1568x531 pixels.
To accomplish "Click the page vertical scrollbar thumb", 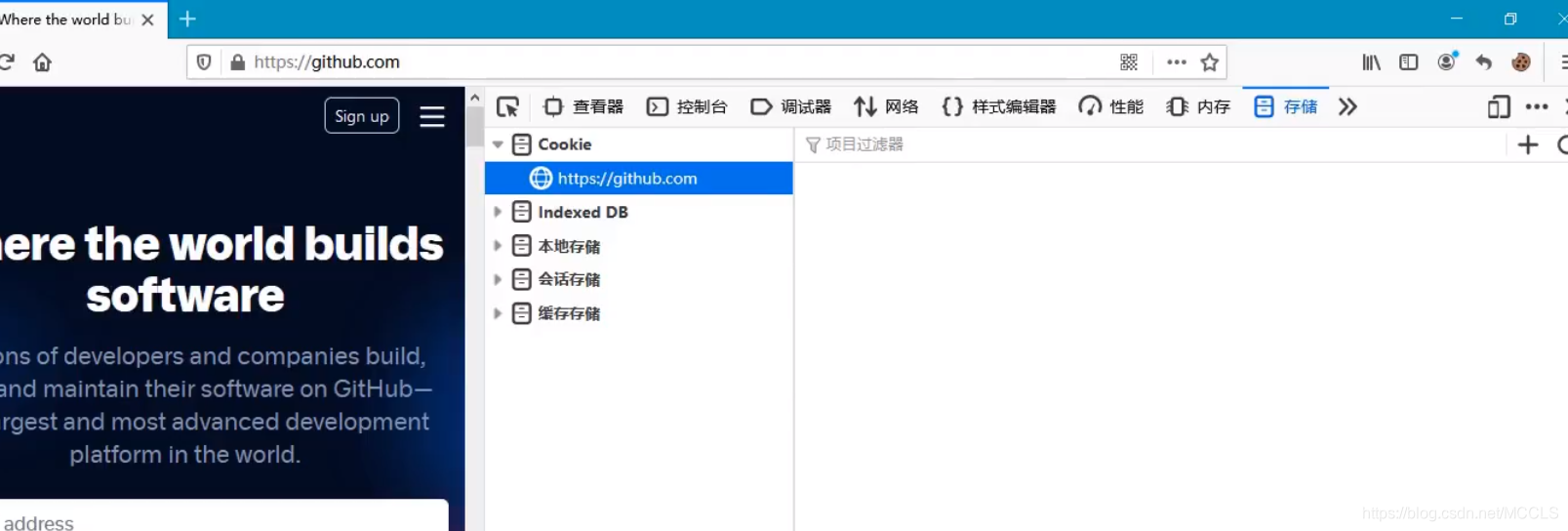I will point(474,127).
